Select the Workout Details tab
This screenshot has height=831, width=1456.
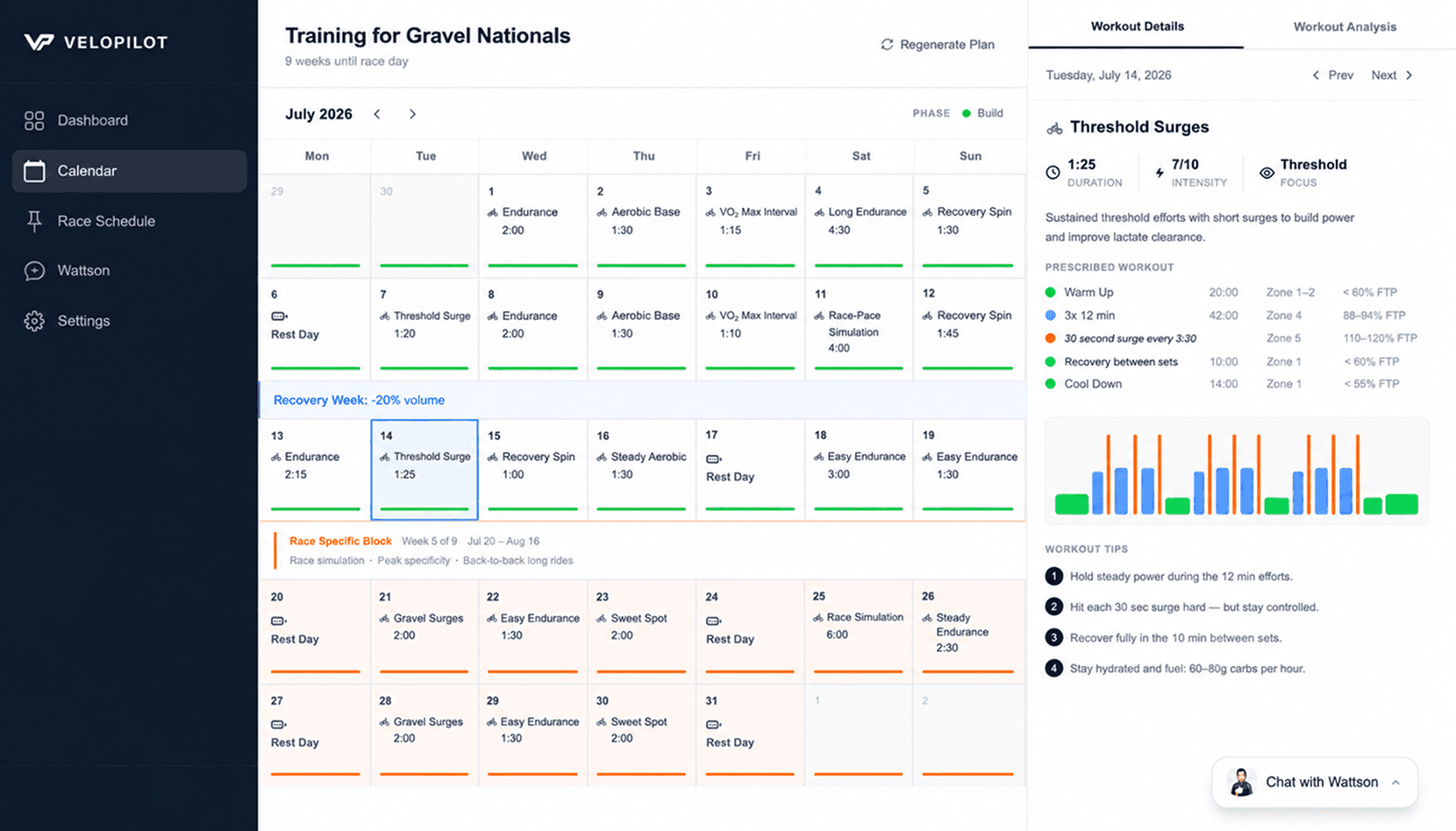(x=1137, y=26)
